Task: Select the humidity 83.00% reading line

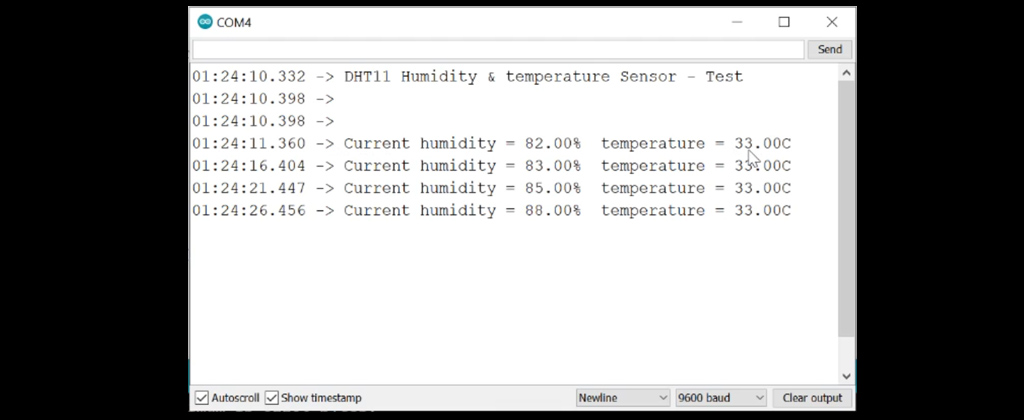Action: pyautogui.click(x=491, y=166)
